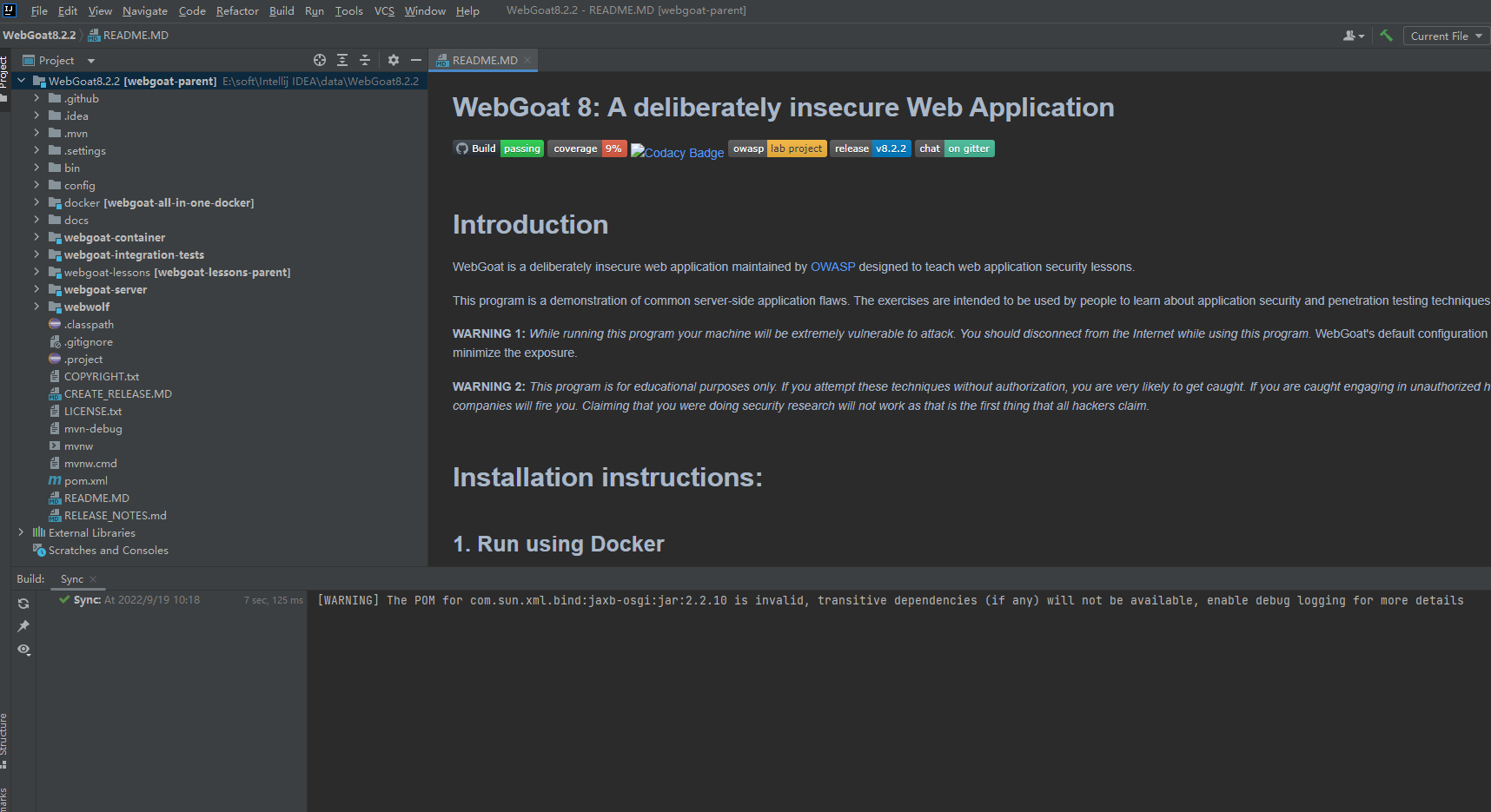Expand the webgoat-container module
Screen dimensions: 1491x812
pyautogui.click(x=36, y=237)
